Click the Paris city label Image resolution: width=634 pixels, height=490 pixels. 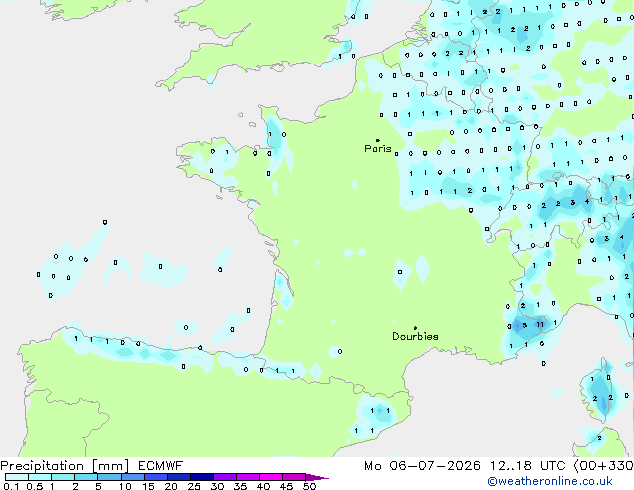[x=378, y=149]
